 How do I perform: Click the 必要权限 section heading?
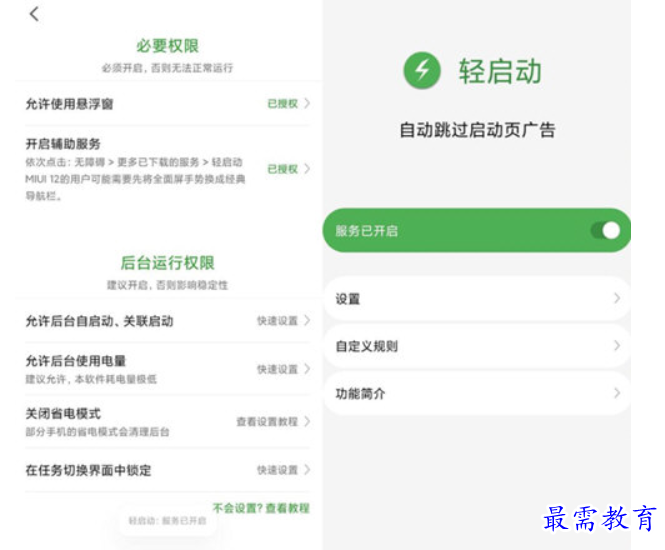click(x=168, y=46)
